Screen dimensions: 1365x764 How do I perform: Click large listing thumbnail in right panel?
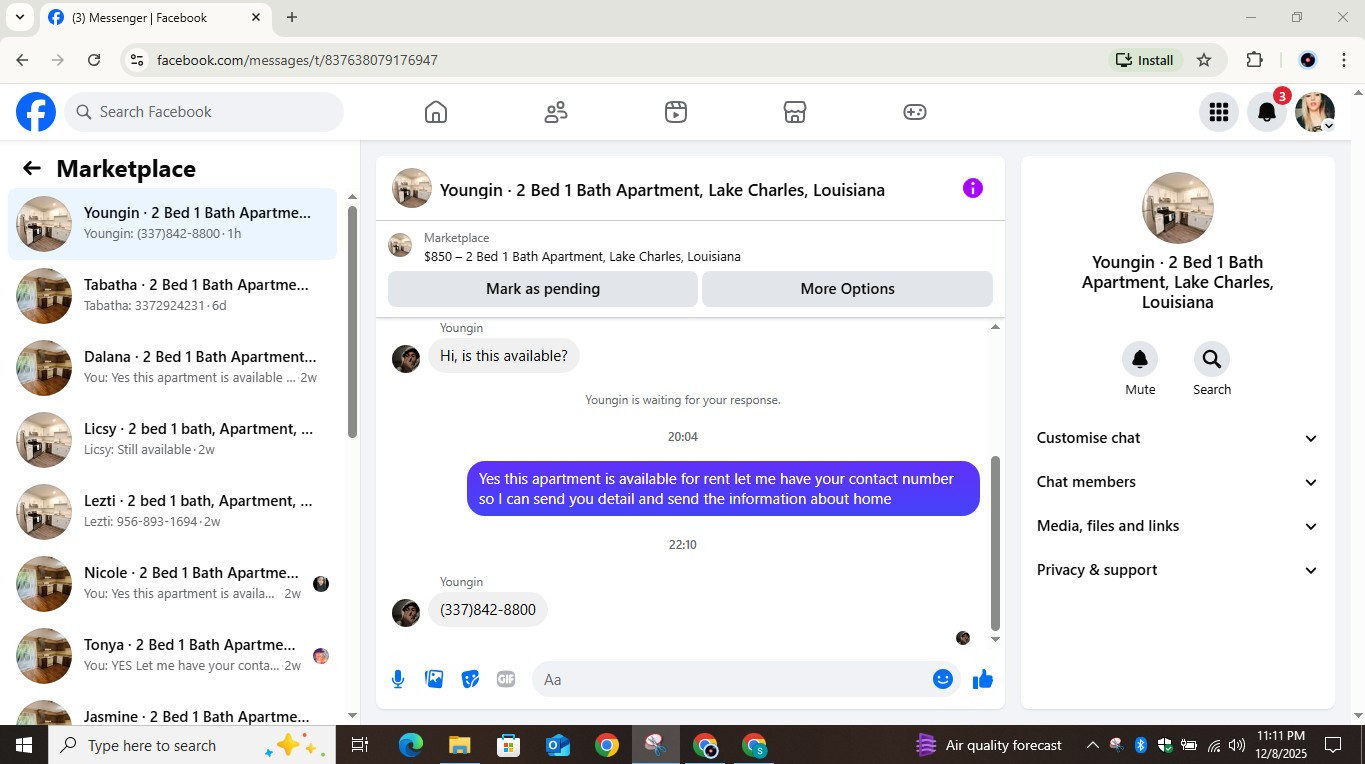[x=1178, y=208]
